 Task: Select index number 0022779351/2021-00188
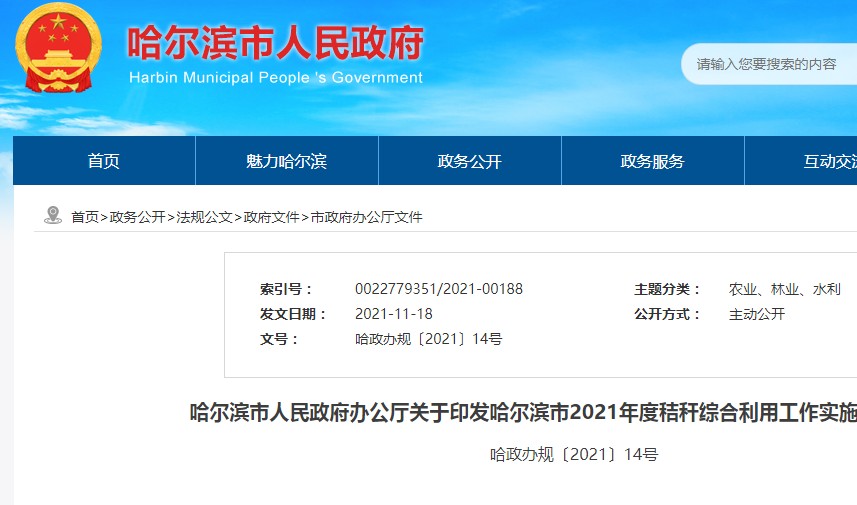click(x=439, y=289)
